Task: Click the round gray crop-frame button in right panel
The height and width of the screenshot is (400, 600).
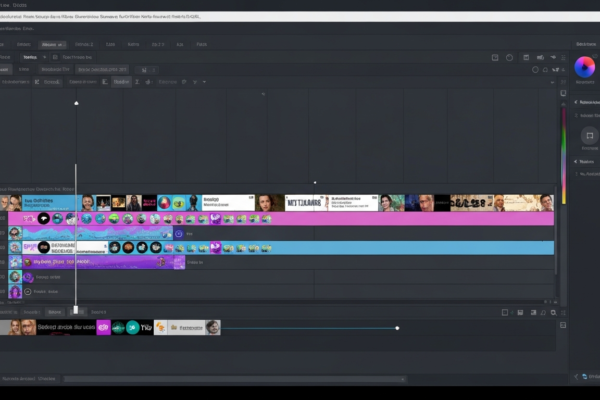Action: click(590, 136)
